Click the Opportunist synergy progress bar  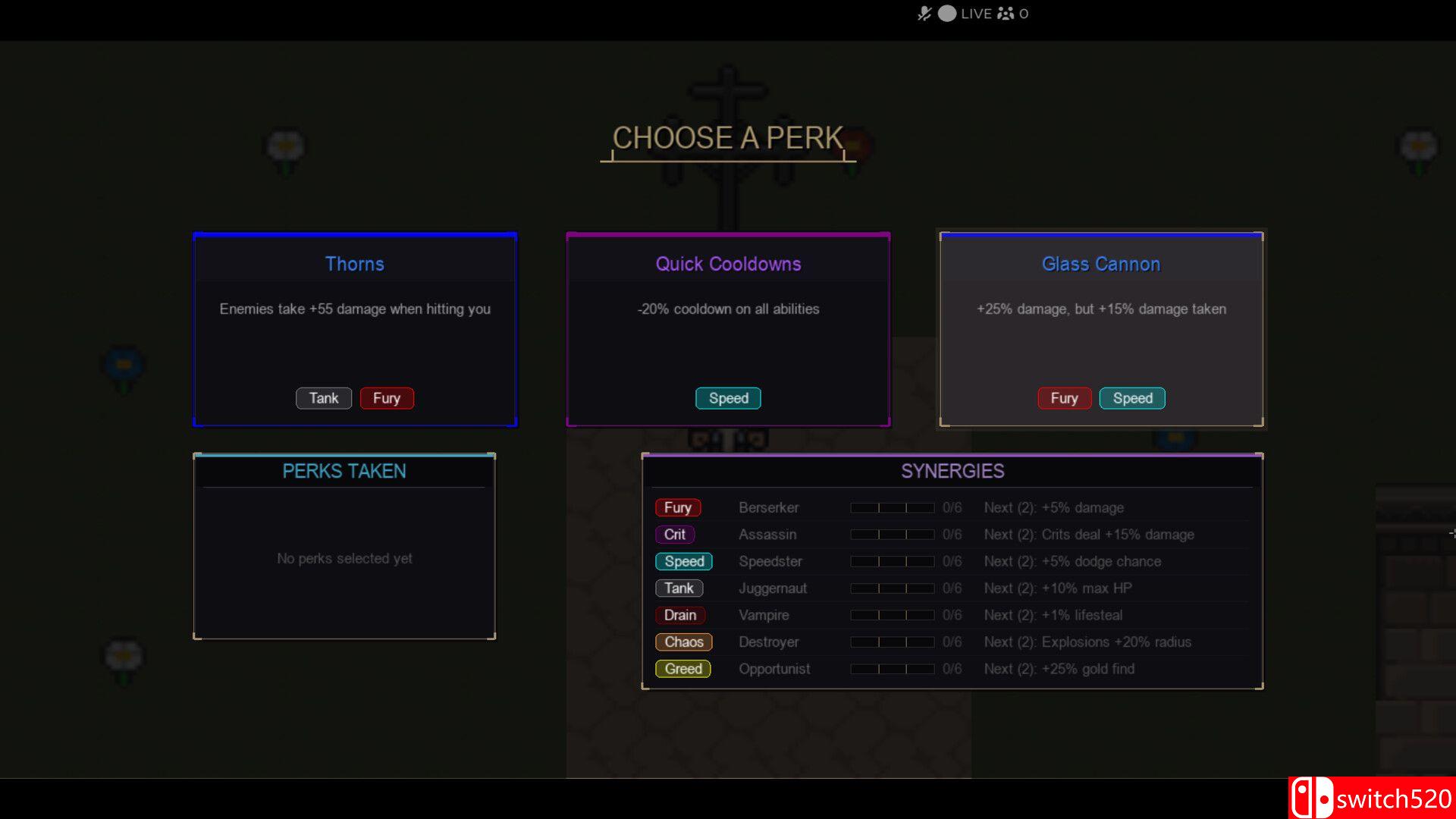point(892,669)
